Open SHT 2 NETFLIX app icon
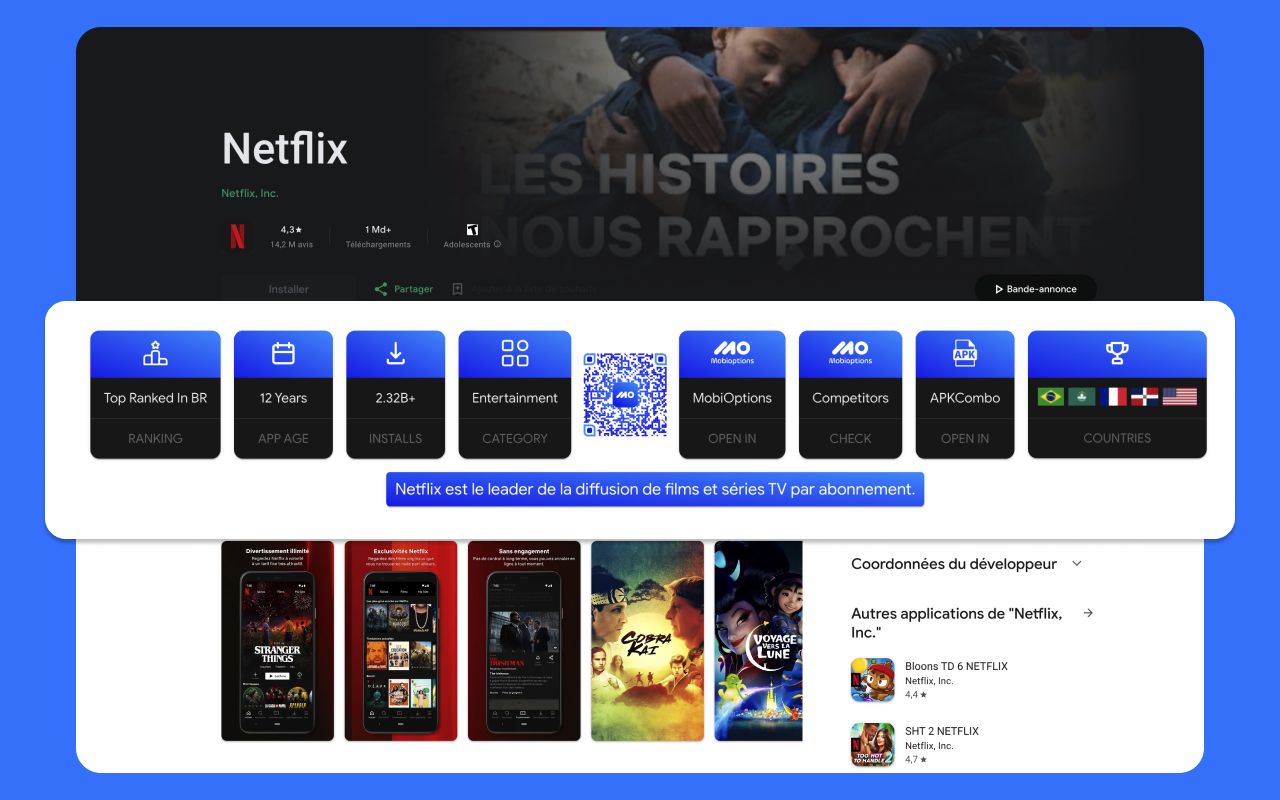1280x800 pixels. point(872,745)
